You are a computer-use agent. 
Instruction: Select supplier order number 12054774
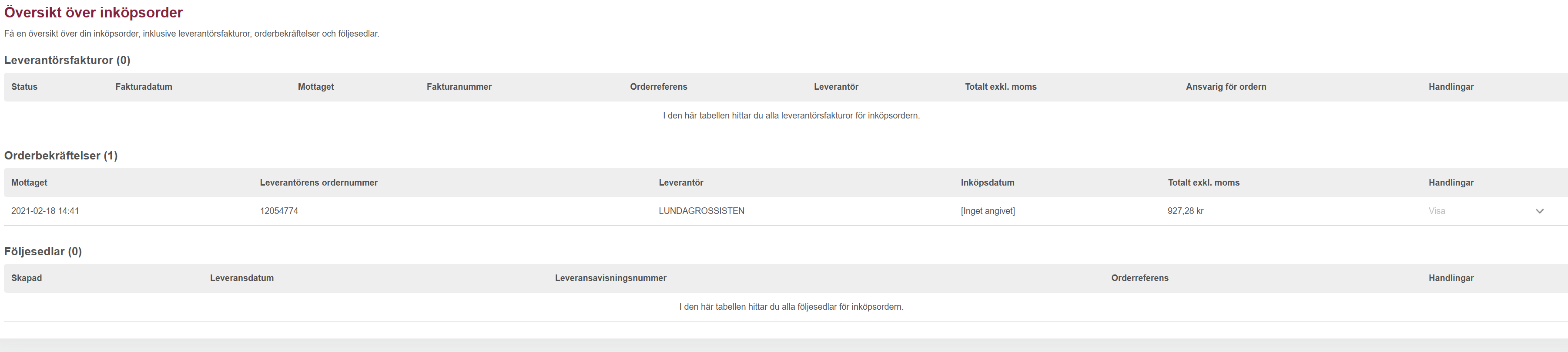click(x=279, y=211)
